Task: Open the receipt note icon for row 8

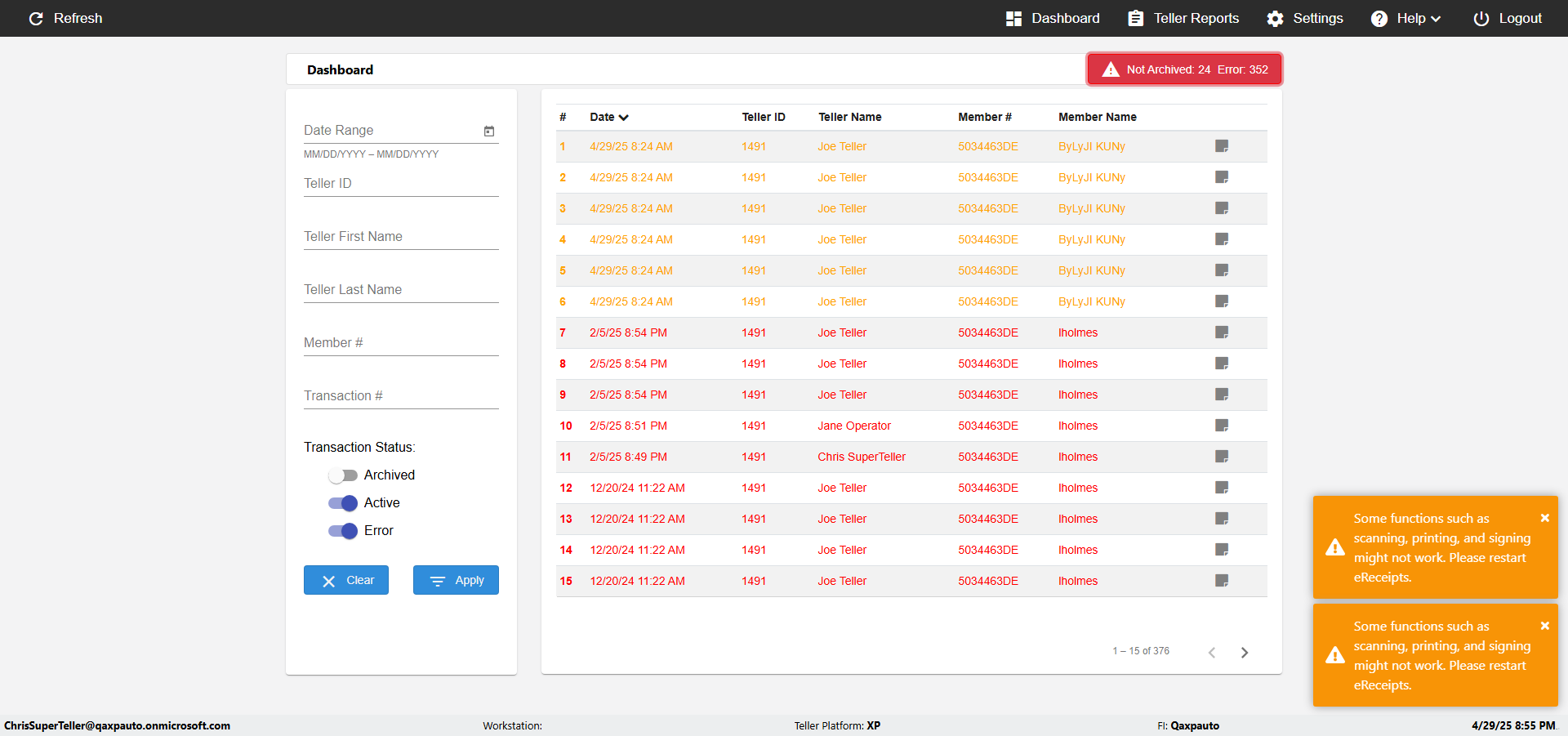Action: point(1222,364)
